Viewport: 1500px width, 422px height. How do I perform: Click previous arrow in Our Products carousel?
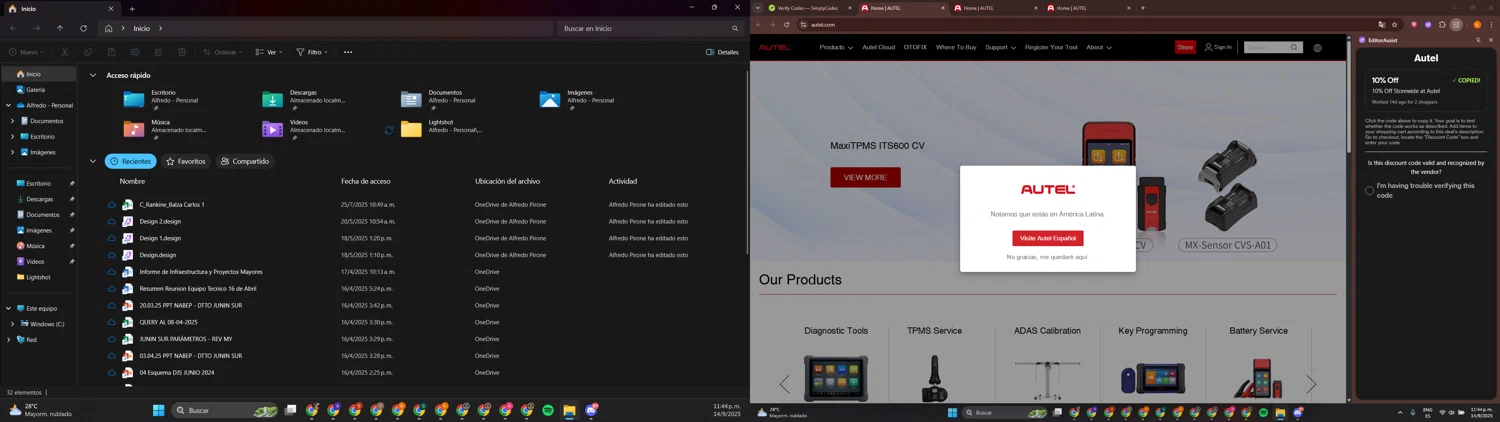click(x=785, y=384)
